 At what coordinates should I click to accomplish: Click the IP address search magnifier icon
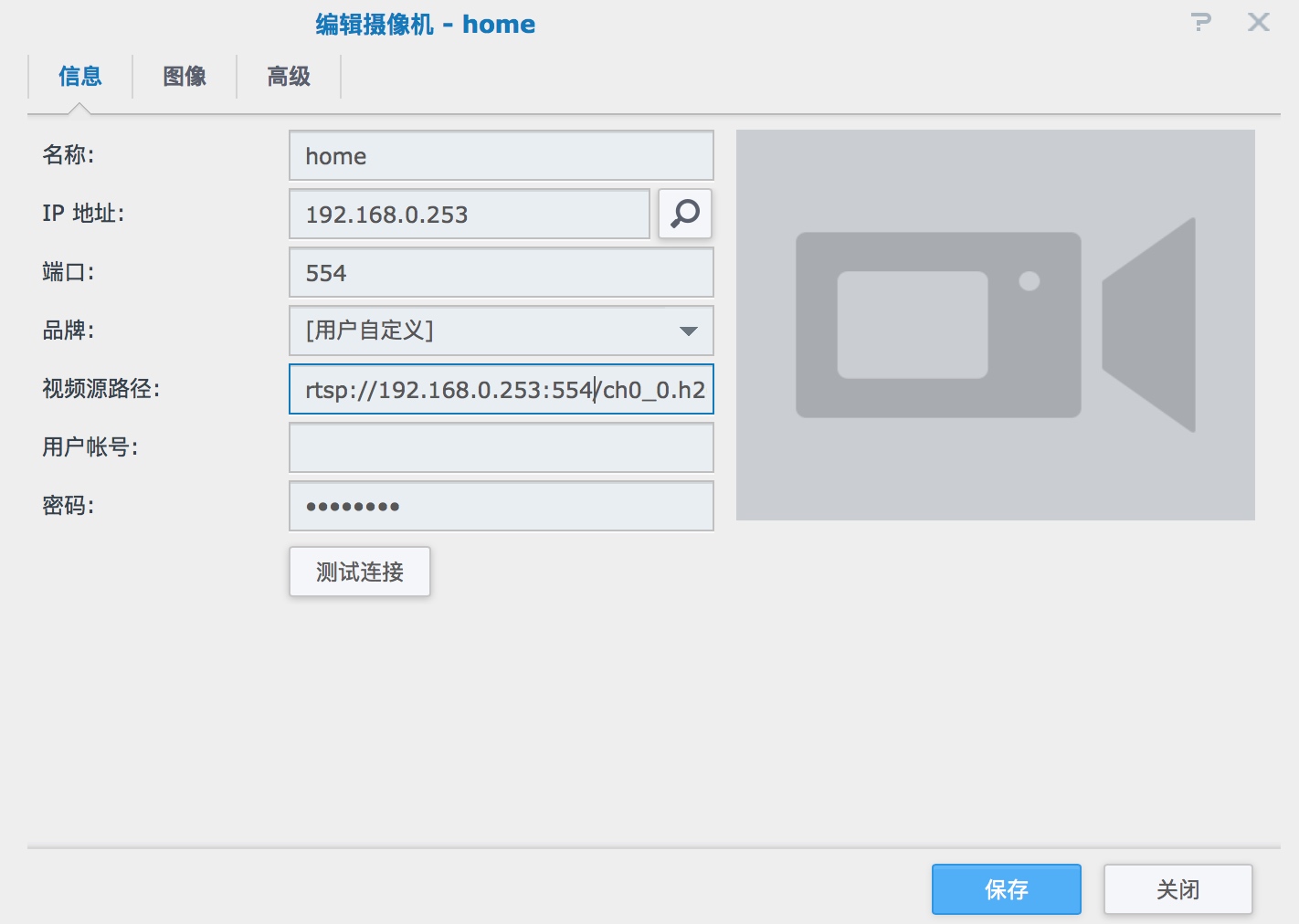coord(685,214)
